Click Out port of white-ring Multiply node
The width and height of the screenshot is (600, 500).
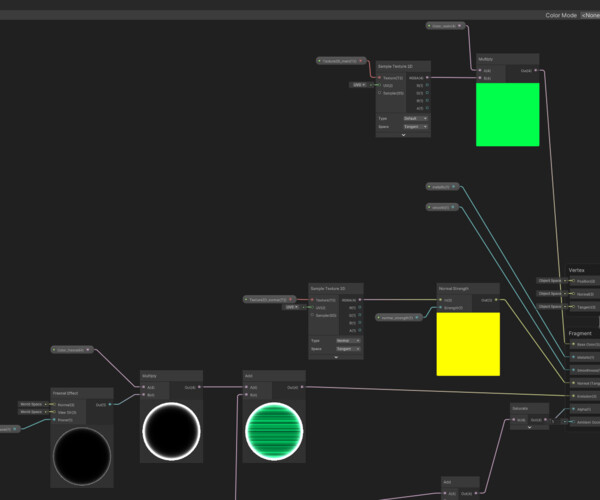coord(199,387)
